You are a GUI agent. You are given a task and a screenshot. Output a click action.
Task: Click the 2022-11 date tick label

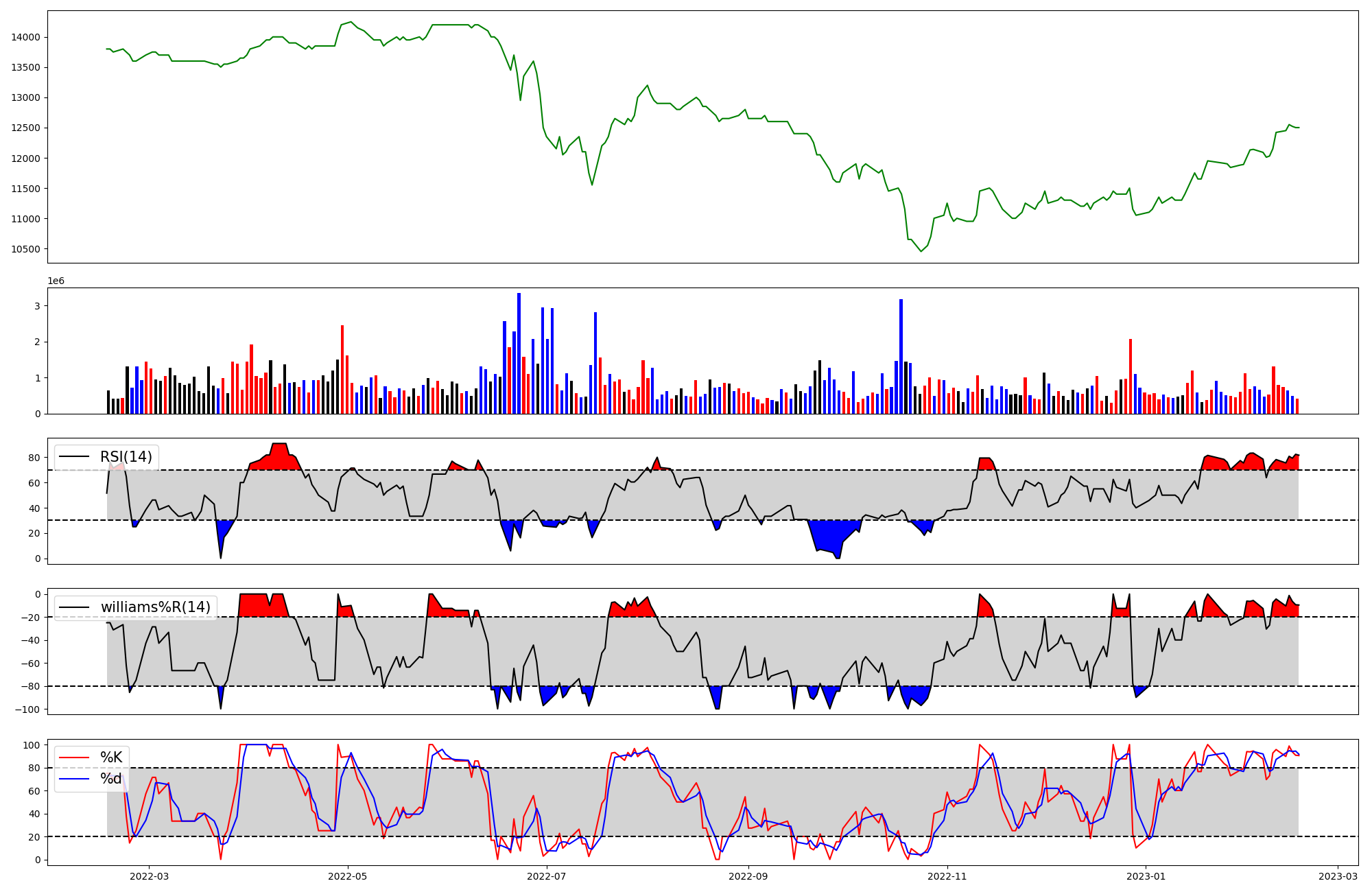click(947, 876)
